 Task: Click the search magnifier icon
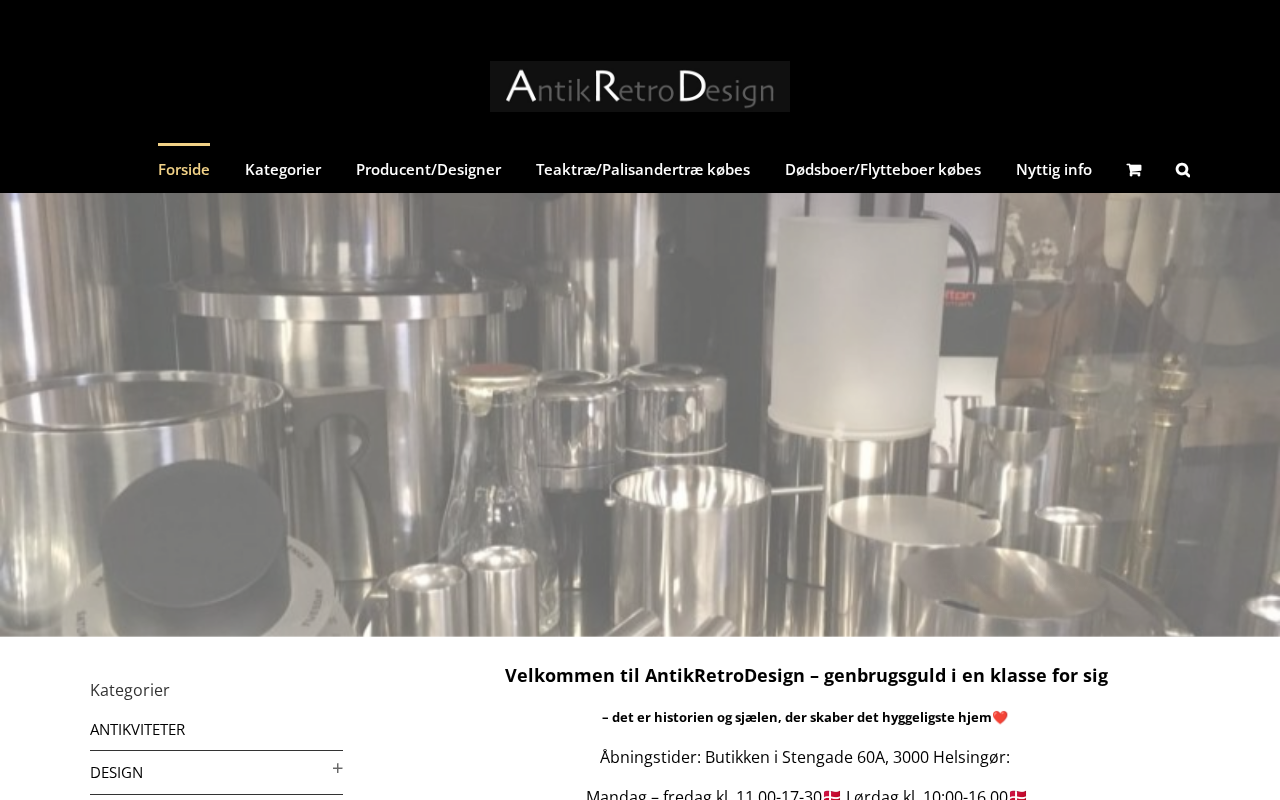click(1183, 169)
